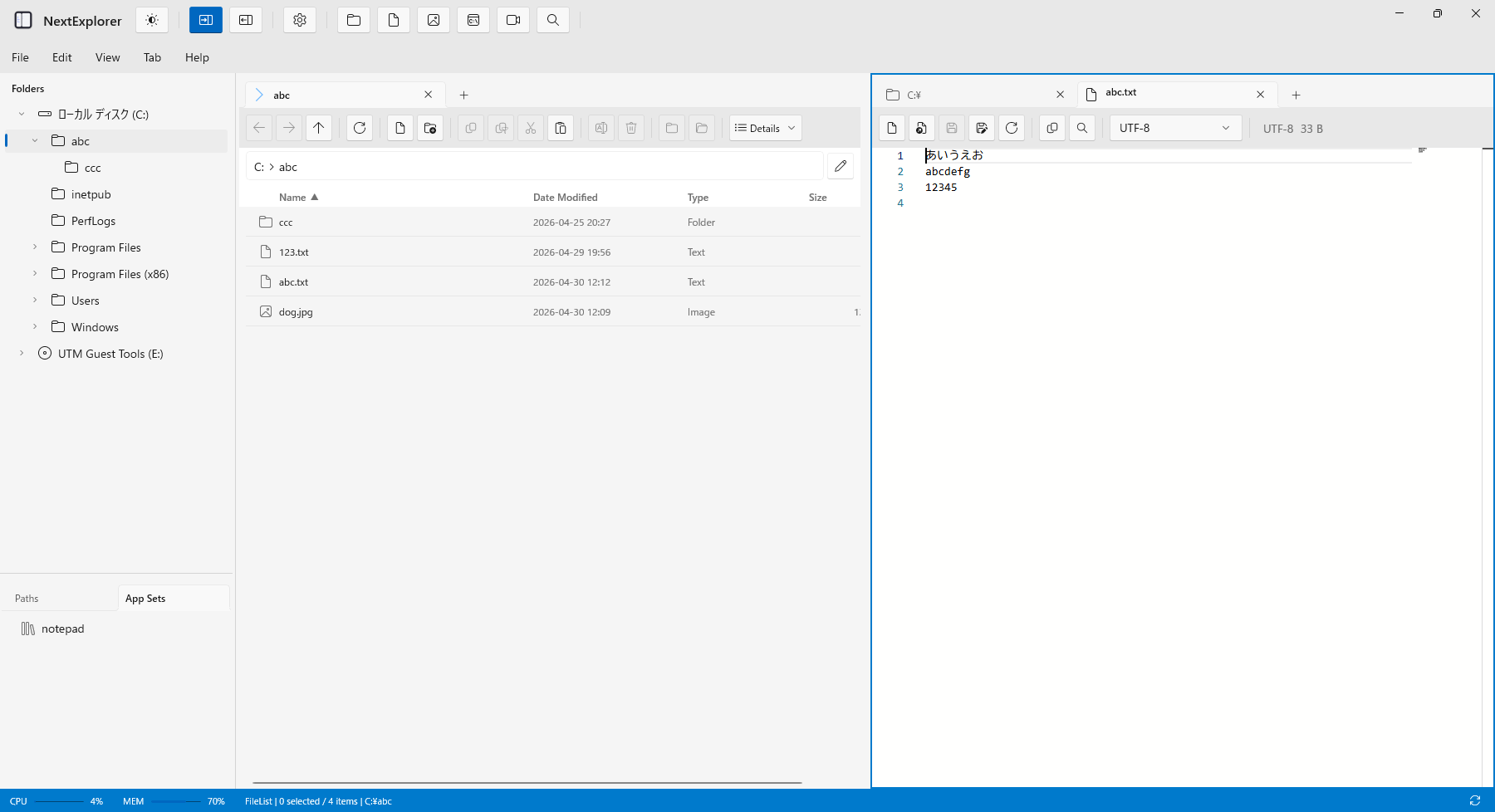This screenshot has height=812, width=1495.
Task: Open the terminal icon in the title toolbar
Action: (473, 20)
